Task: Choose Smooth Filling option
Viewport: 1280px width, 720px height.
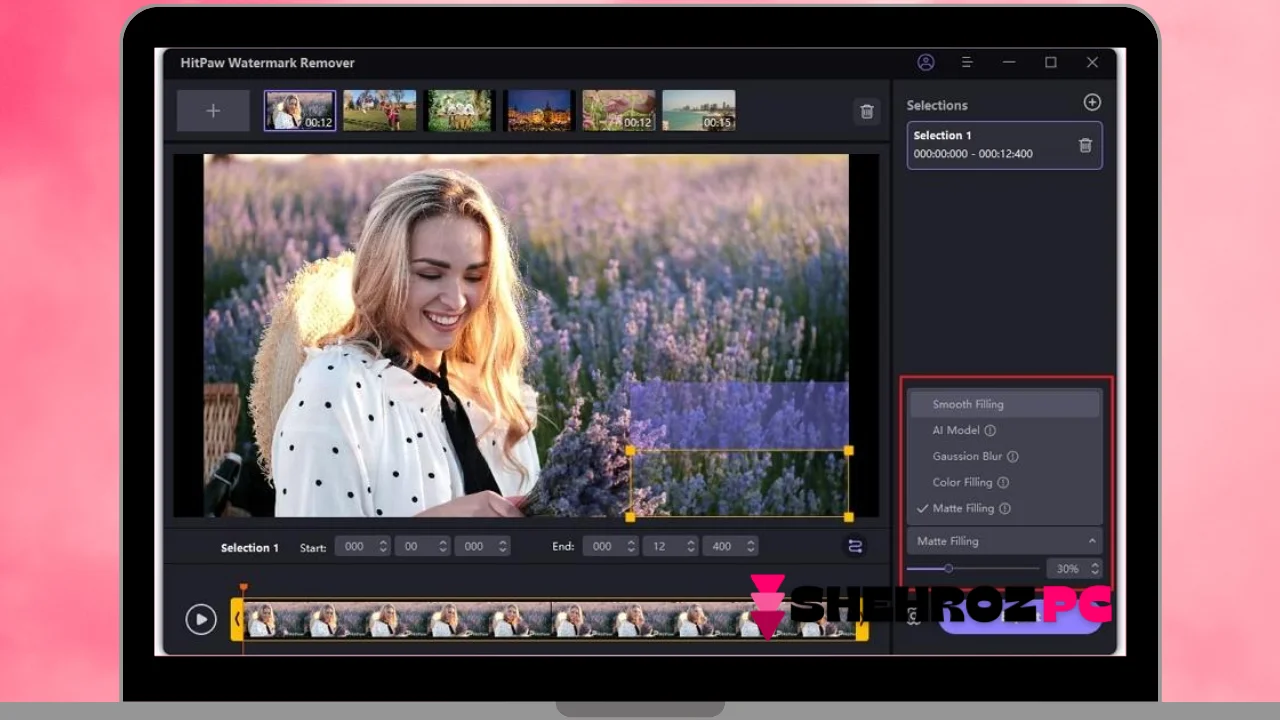Action: [x=1004, y=404]
